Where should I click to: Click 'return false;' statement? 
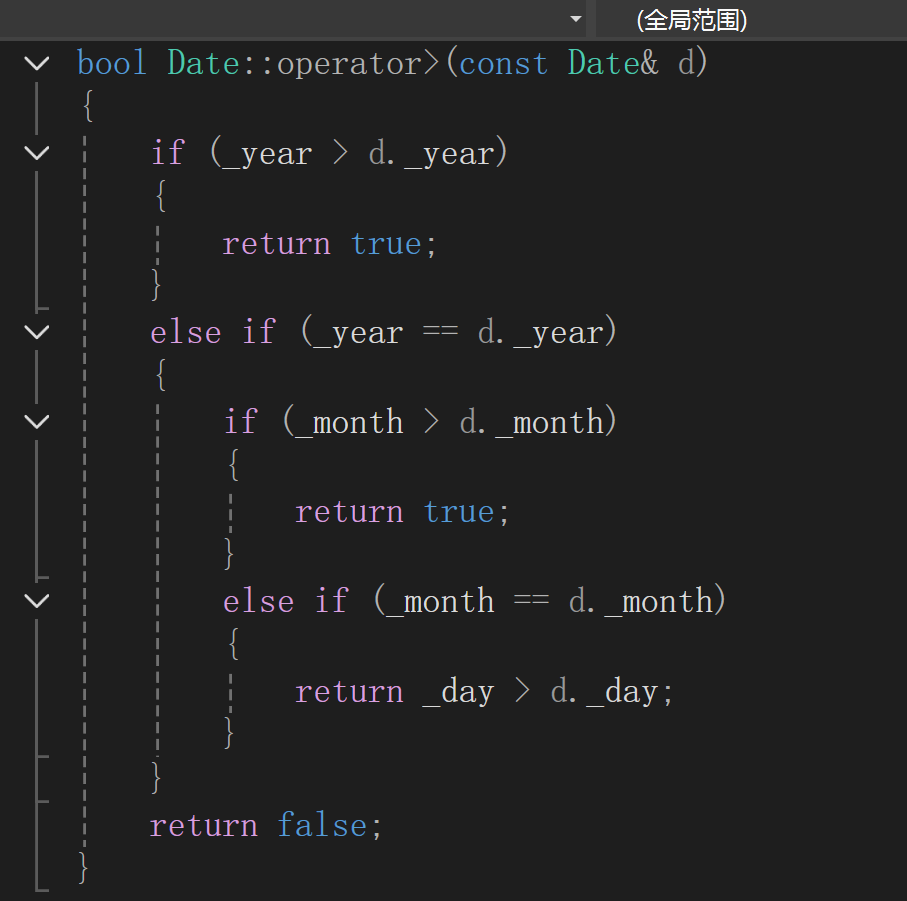tap(266, 826)
